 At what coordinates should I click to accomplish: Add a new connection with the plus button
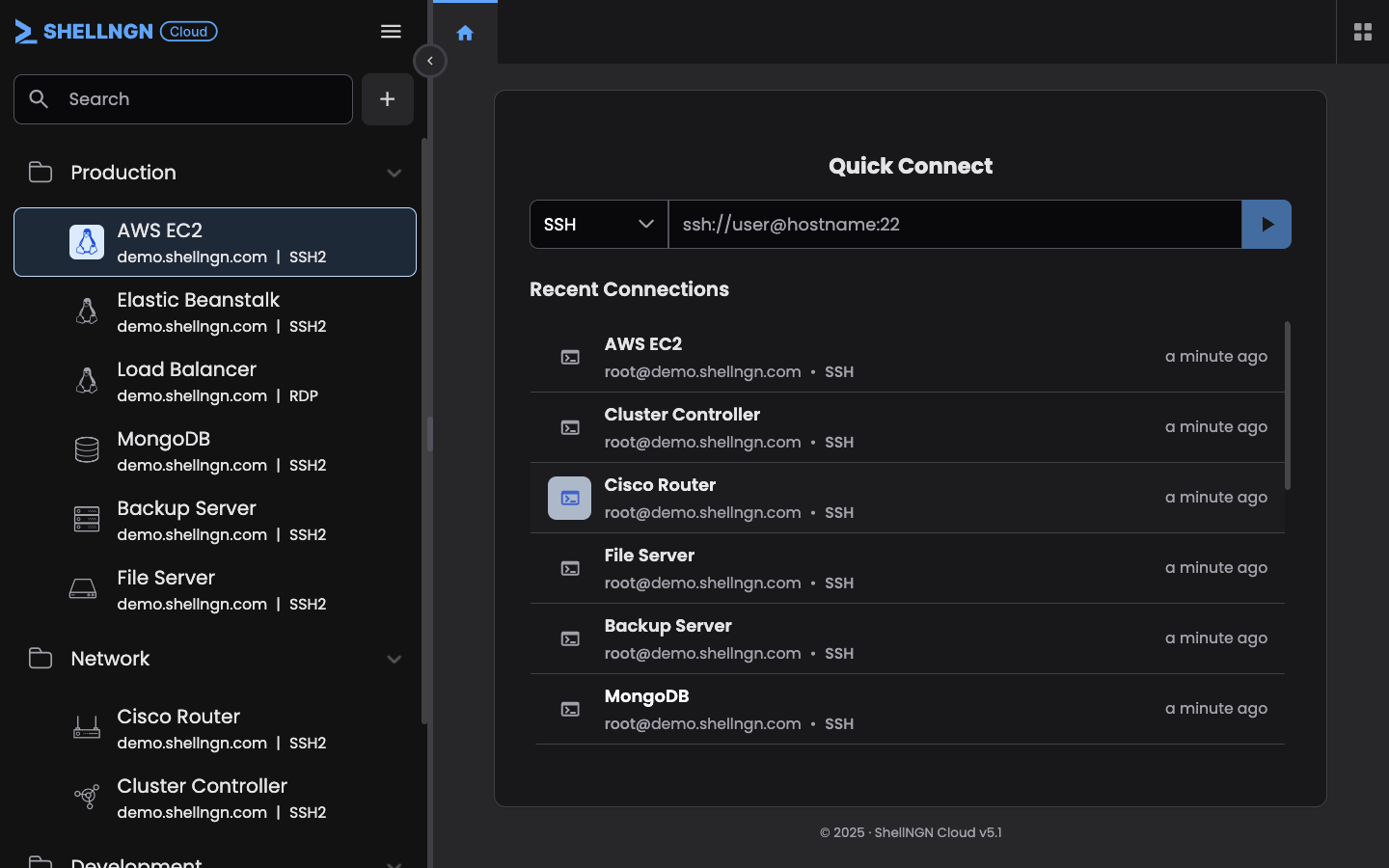387,98
